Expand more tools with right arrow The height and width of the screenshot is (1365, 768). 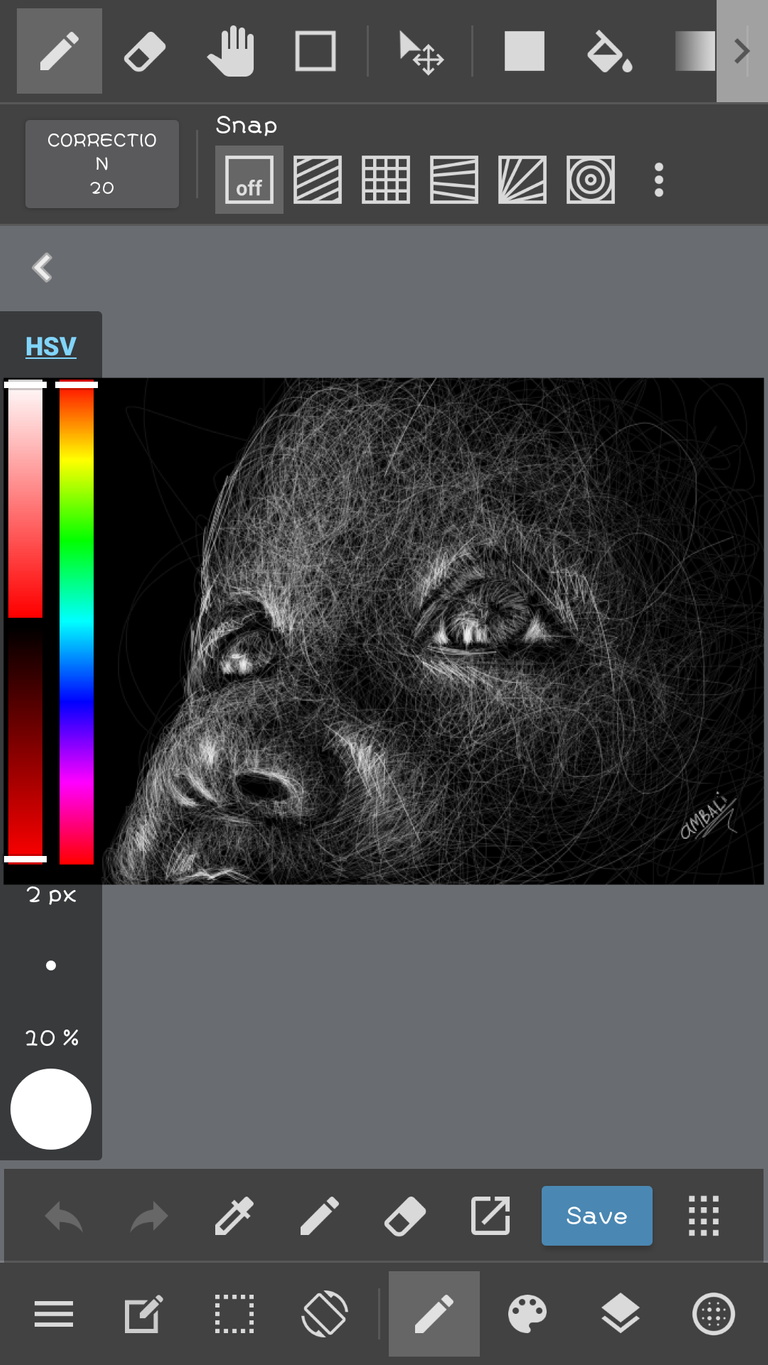pos(742,51)
